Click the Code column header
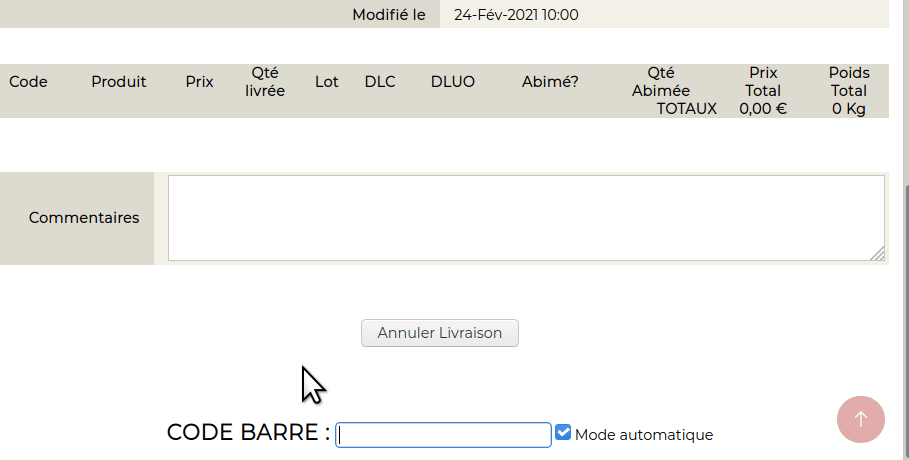The height and width of the screenshot is (460, 909). (x=28, y=82)
